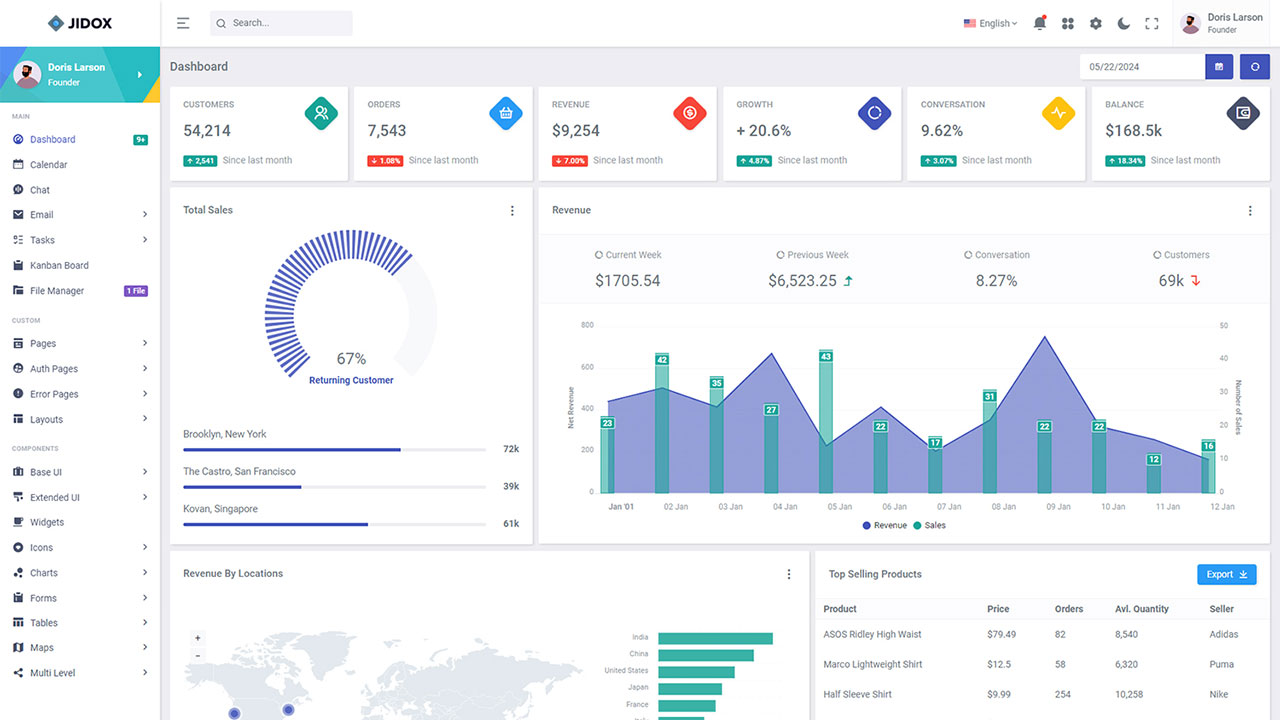Click the Conversation stat refresh icon in Revenue
Image resolution: width=1280 pixels, height=720 pixels.
click(x=968, y=255)
